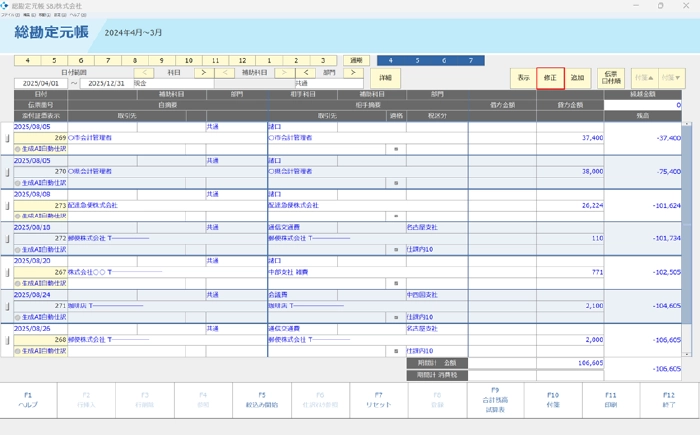Click the attachment clip icon for voucher 269

(7, 138)
